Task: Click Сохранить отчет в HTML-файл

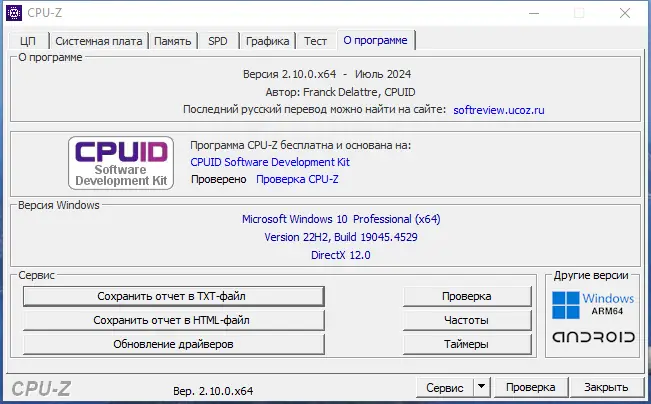Action: coord(174,320)
